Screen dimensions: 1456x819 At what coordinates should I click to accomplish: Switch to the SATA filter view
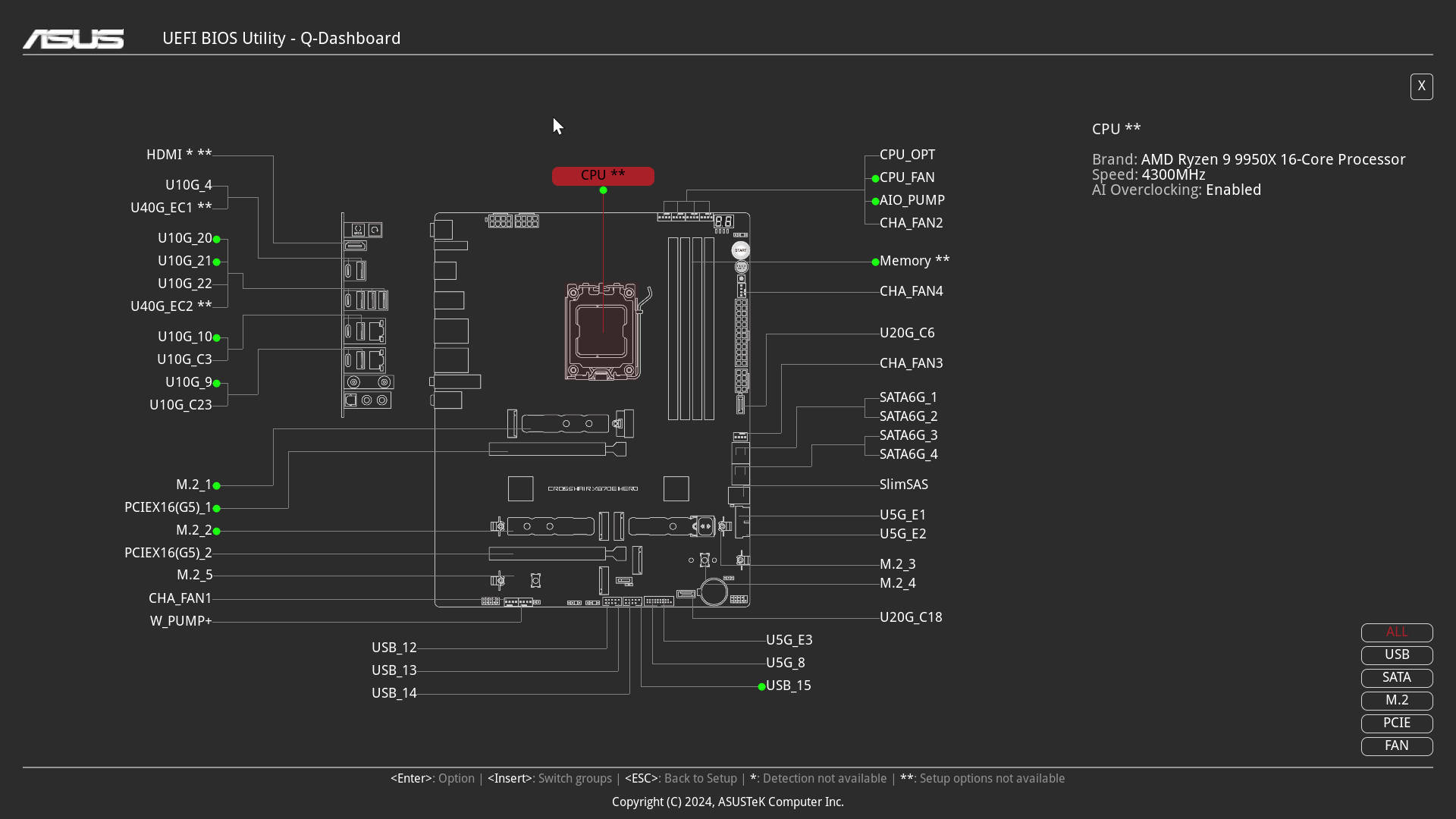(1396, 677)
